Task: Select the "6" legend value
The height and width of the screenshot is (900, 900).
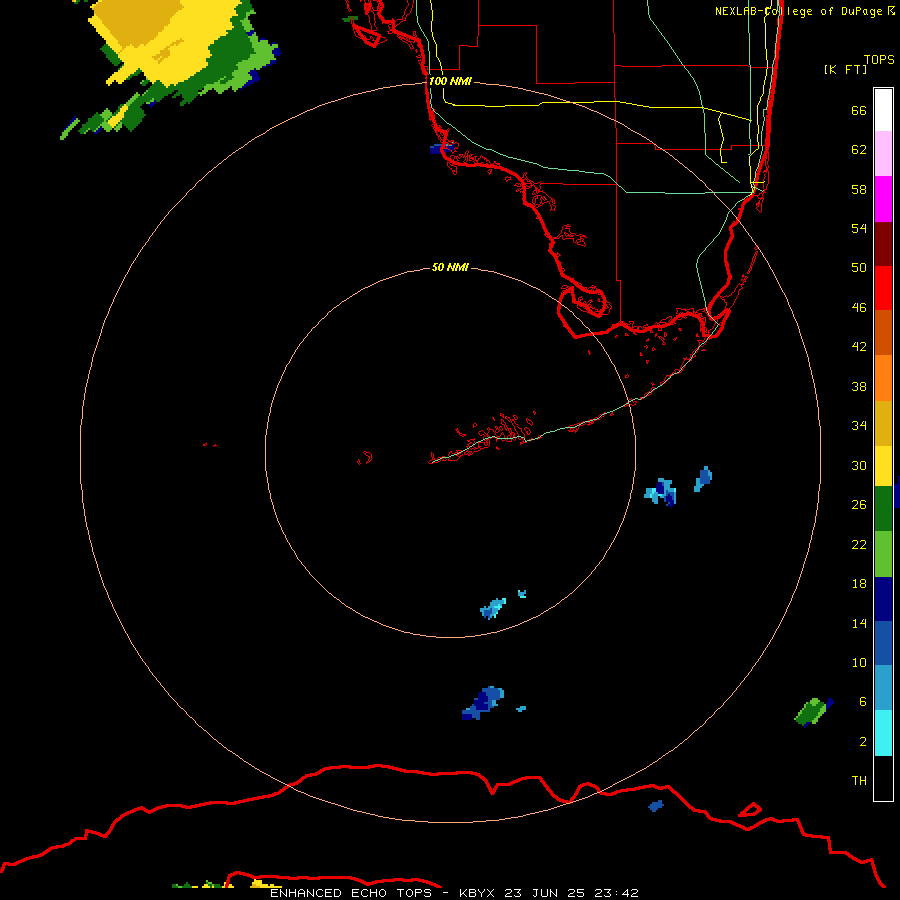Action: pos(863,702)
